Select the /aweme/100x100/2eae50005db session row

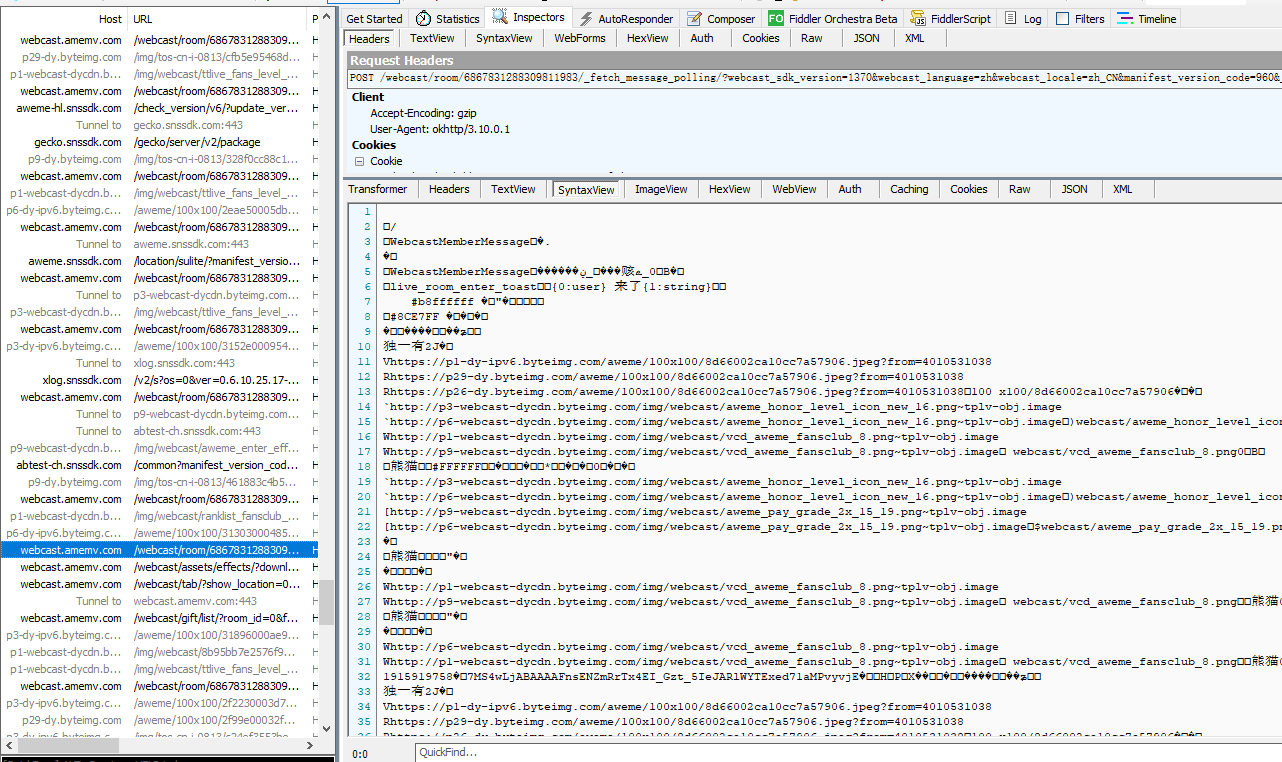160,210
